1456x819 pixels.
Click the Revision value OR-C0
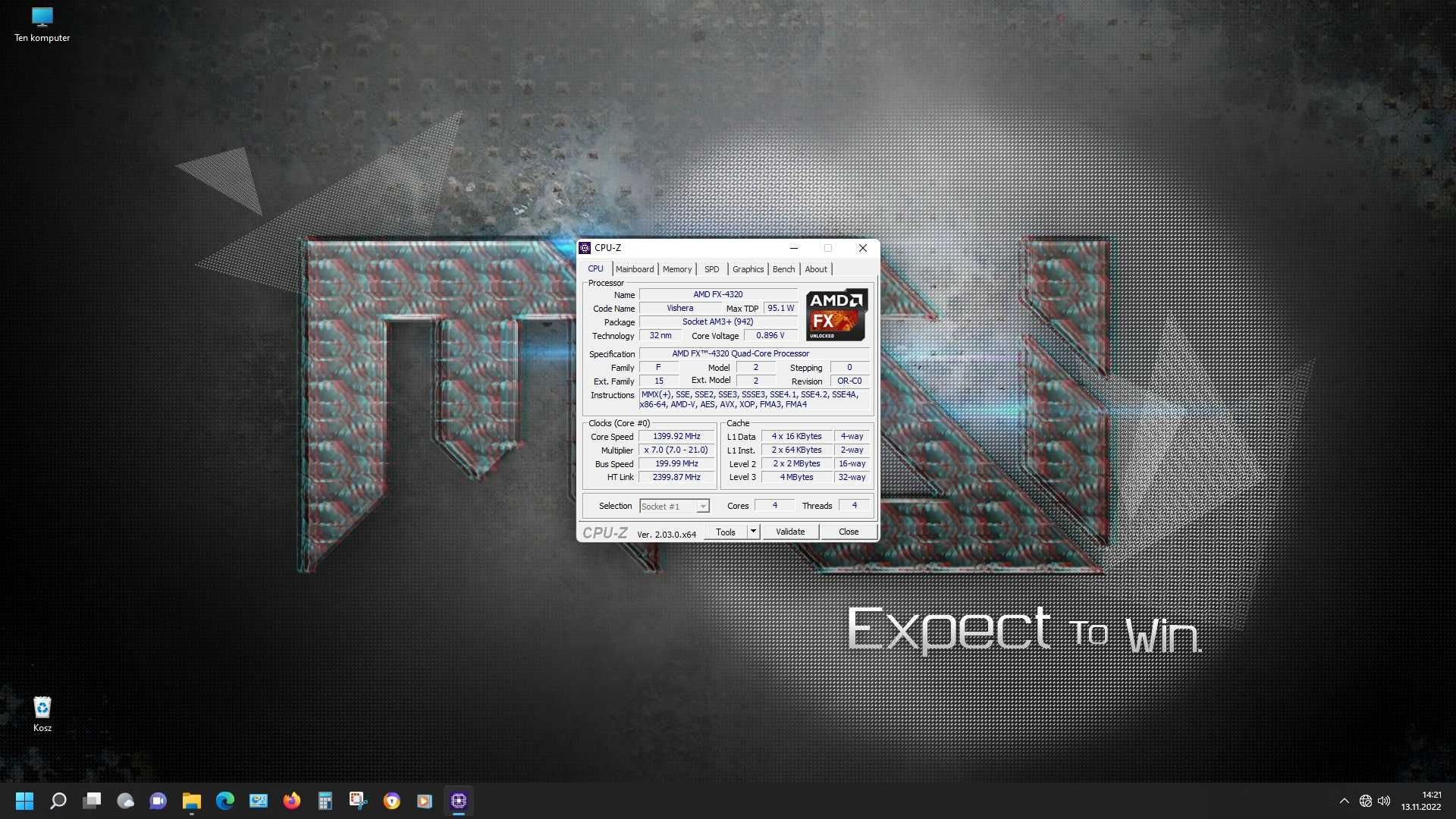[x=849, y=381]
